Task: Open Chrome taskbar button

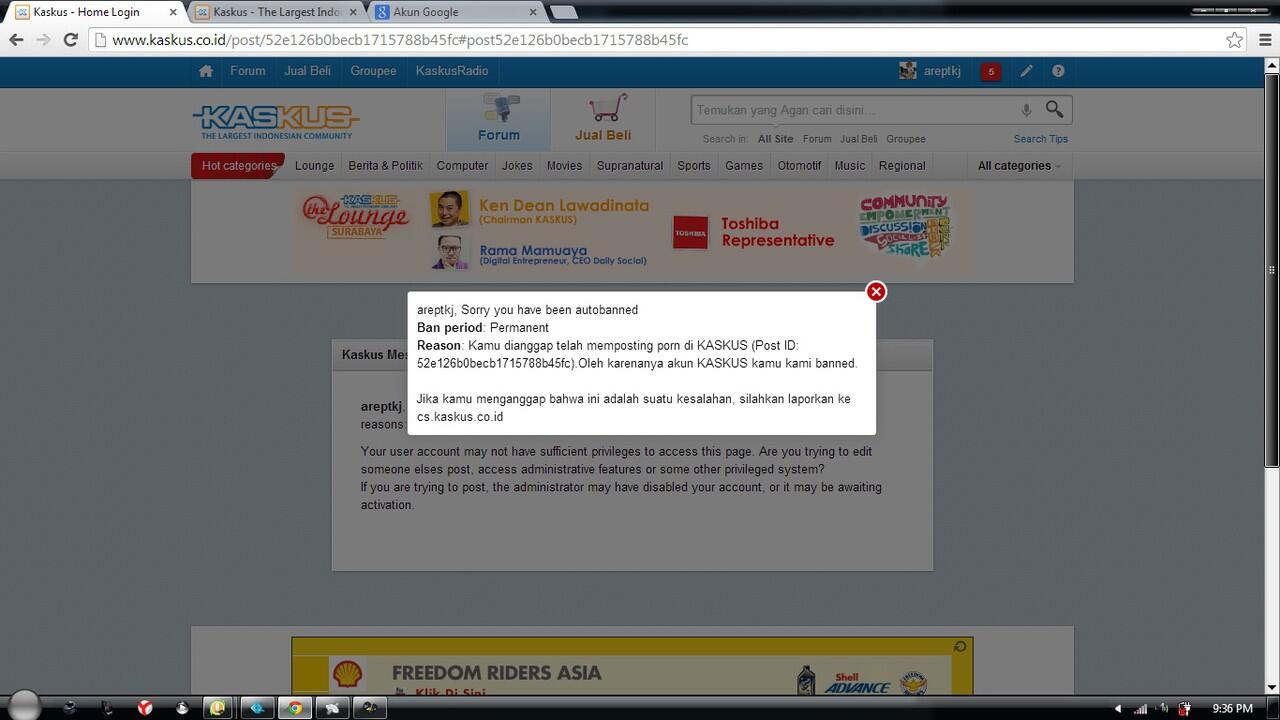Action: pyautogui.click(x=294, y=707)
